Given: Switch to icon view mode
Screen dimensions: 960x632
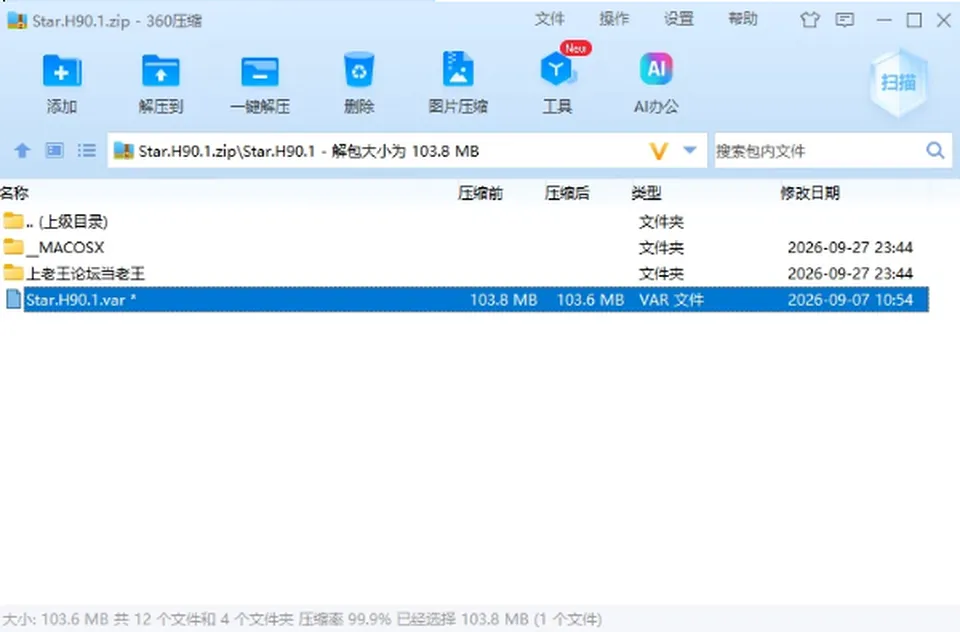Looking at the screenshot, I should [x=54, y=150].
